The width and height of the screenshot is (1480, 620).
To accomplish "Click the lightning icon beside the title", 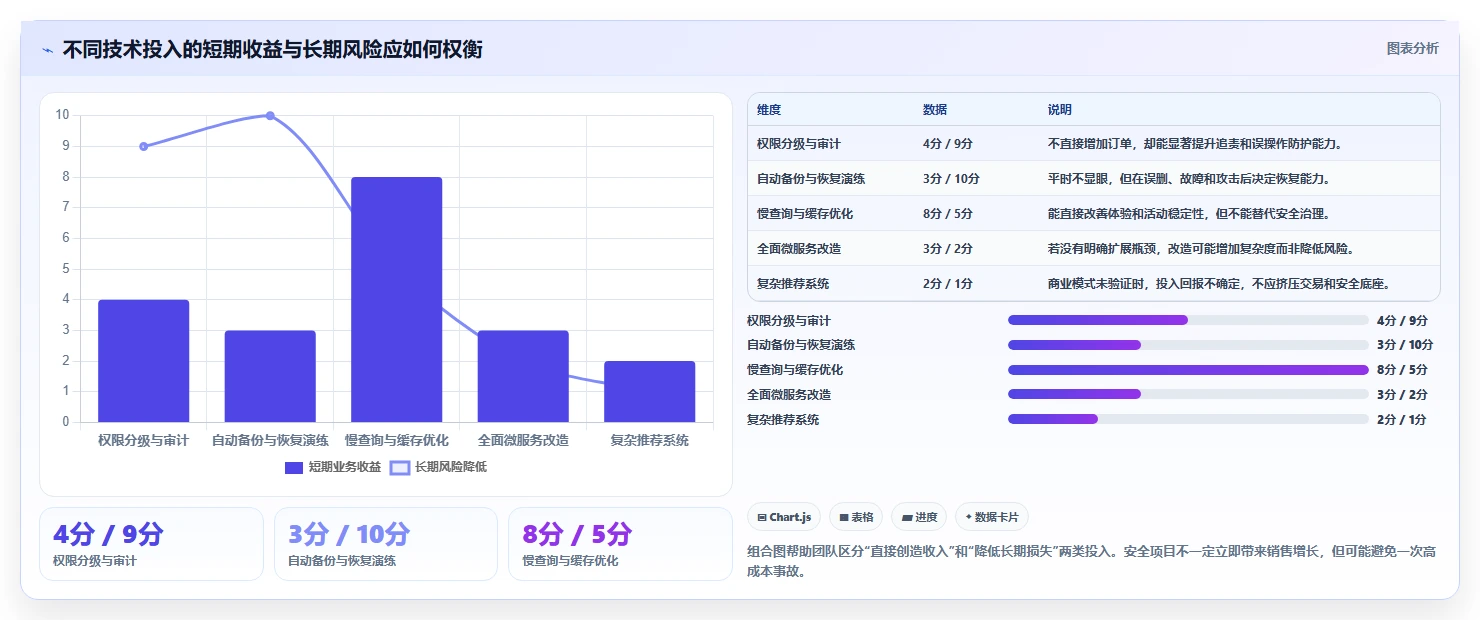I will pyautogui.click(x=47, y=50).
